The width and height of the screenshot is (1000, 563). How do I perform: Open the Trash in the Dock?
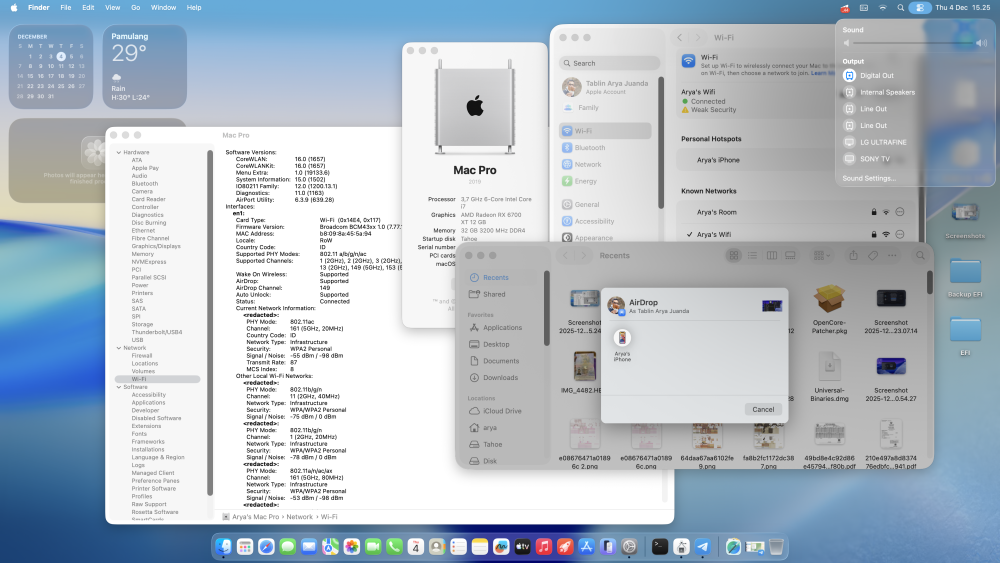776,546
